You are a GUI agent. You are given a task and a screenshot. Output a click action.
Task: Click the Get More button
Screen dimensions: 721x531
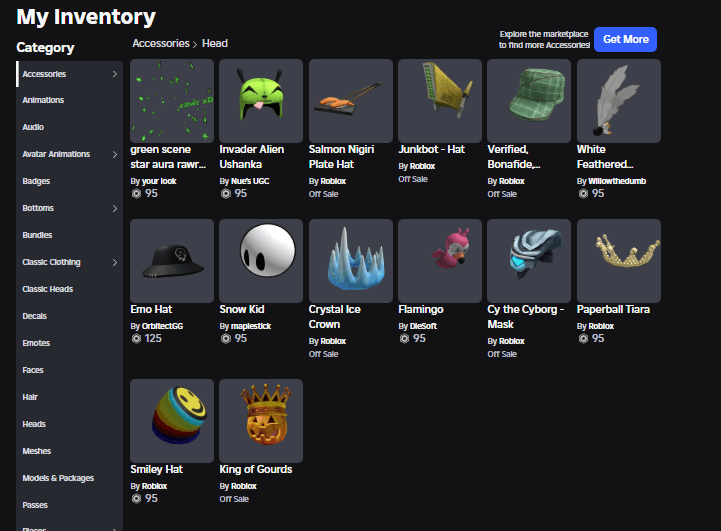click(625, 40)
